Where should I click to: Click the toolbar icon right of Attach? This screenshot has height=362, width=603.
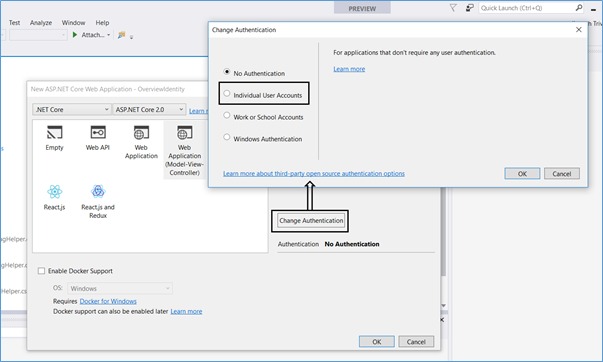122,35
